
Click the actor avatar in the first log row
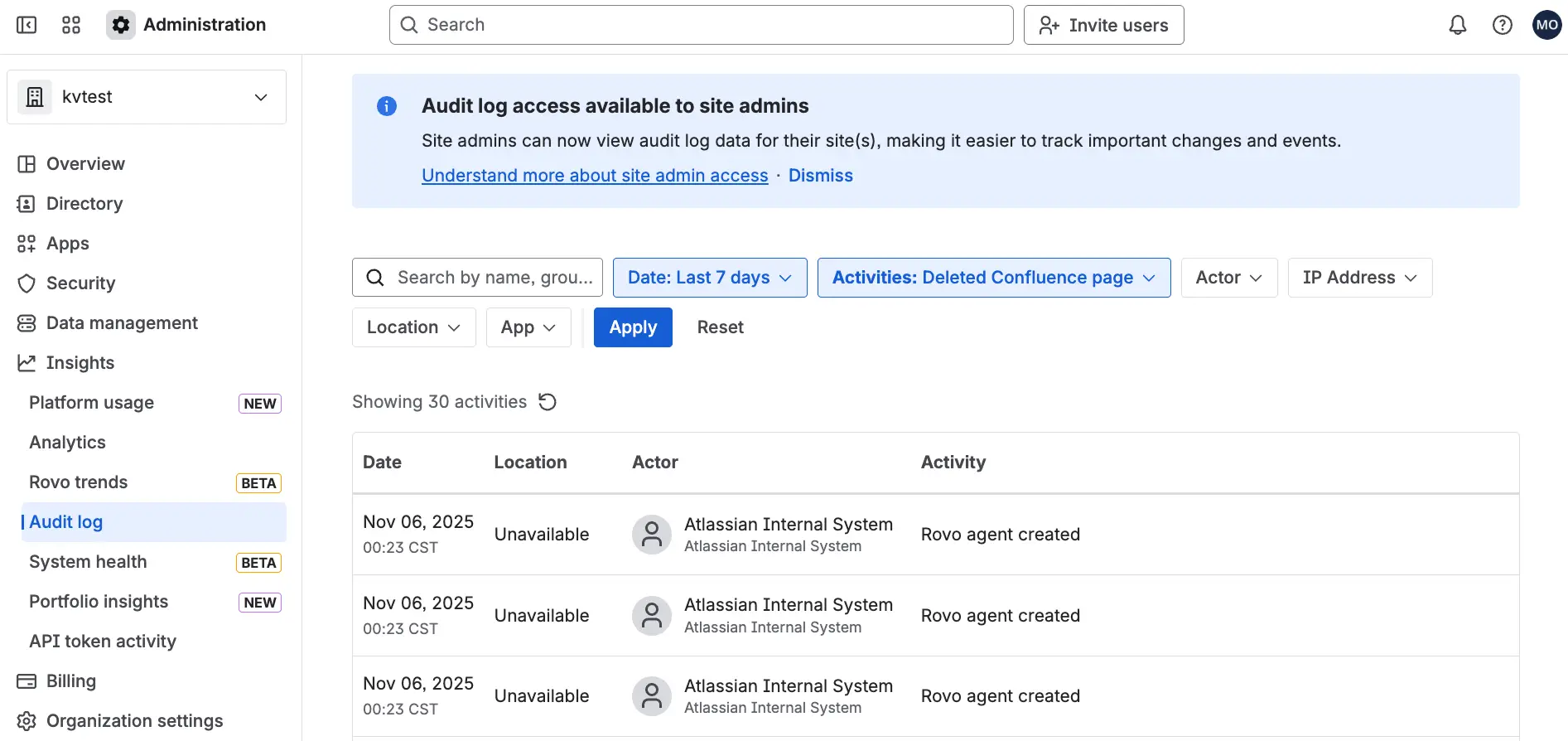(652, 535)
